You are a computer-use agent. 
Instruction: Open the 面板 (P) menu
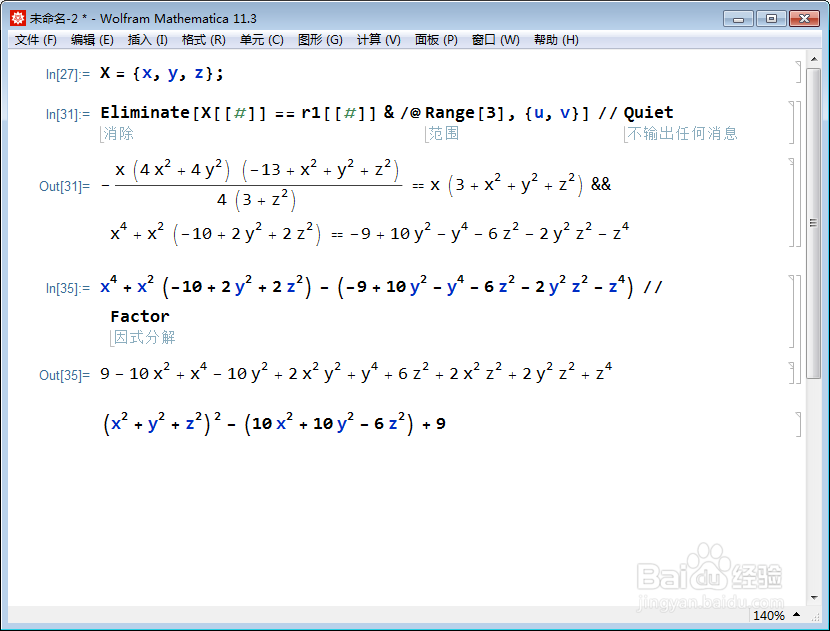pos(436,40)
